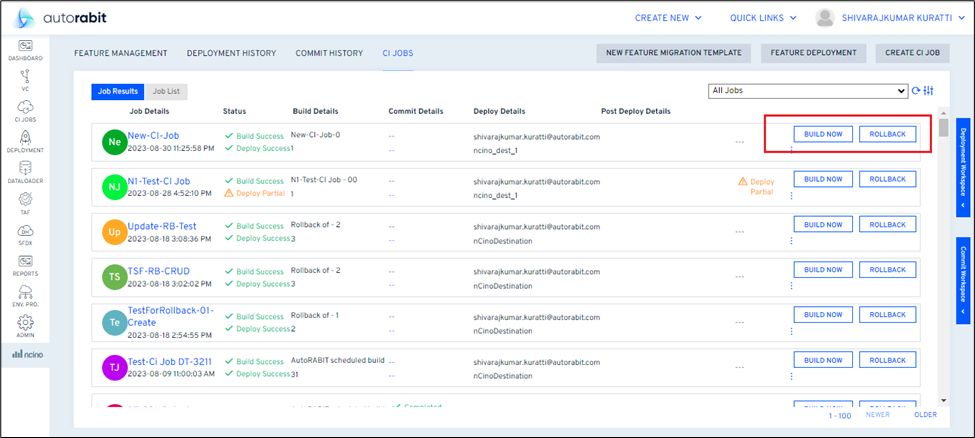Viewport: 975px width, 438px height.
Task: Open the Reports sidebar icon
Action: tap(25, 264)
